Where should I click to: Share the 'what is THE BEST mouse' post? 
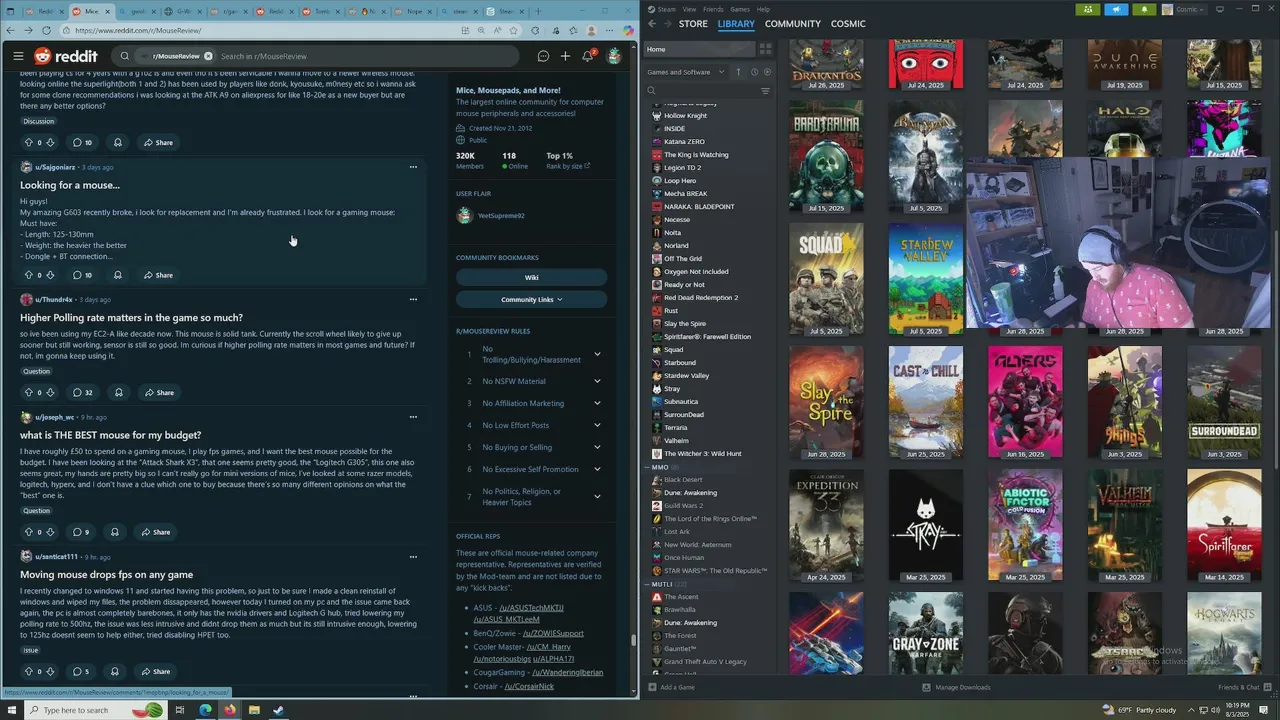tap(156, 532)
